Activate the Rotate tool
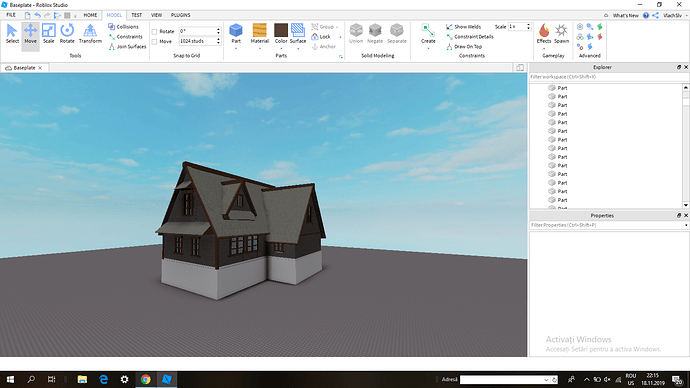 (x=67, y=34)
